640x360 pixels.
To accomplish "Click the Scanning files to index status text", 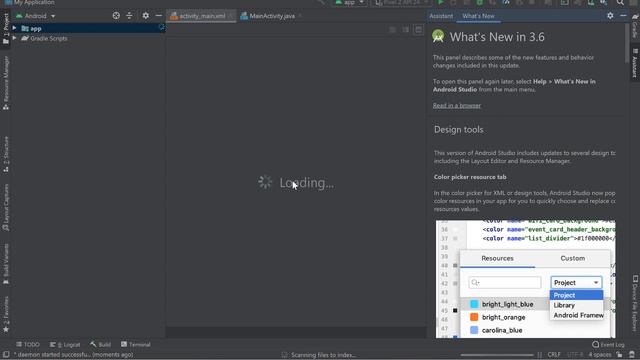I will pos(323,355).
